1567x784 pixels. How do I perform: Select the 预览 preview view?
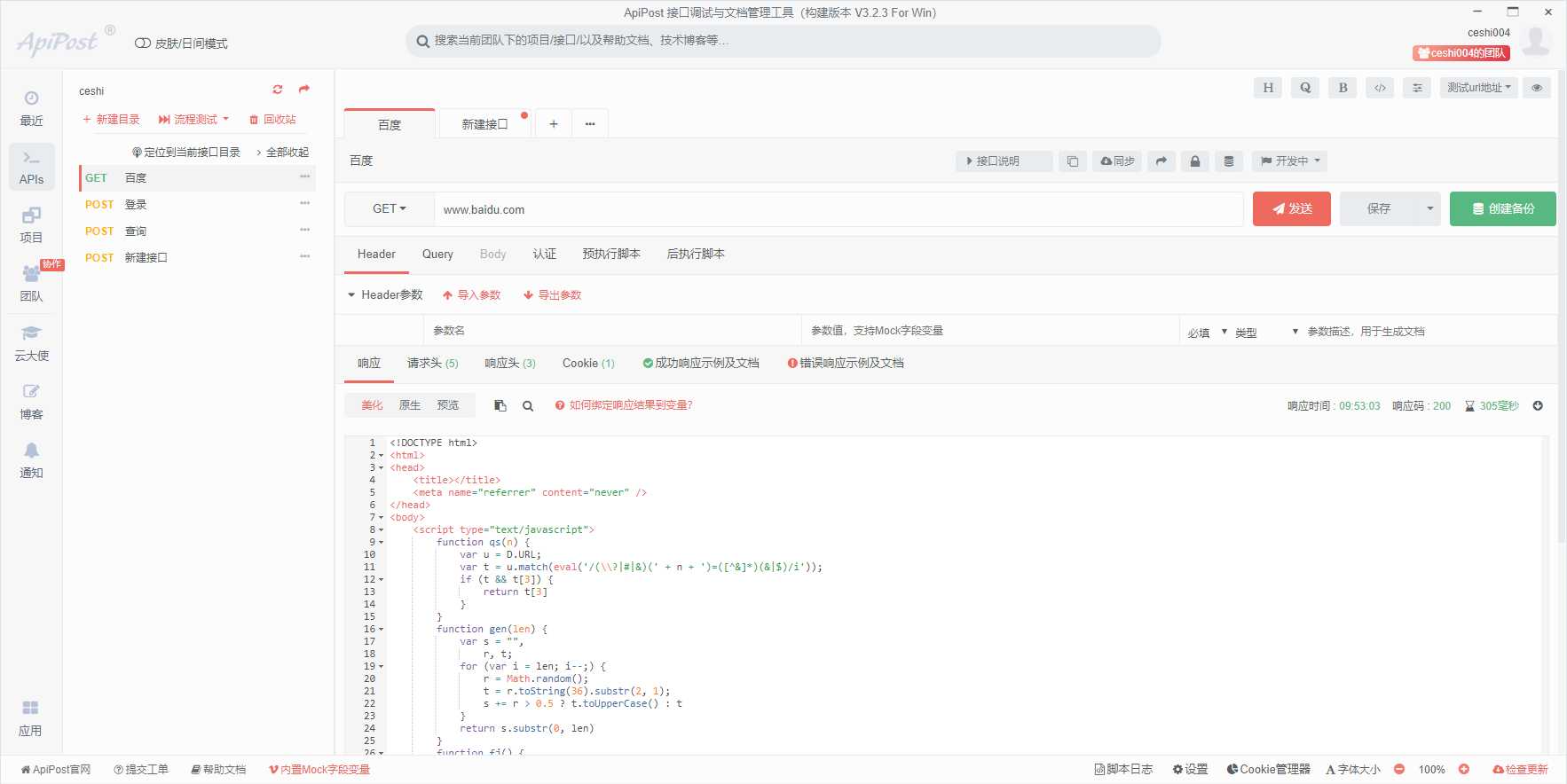click(x=448, y=405)
